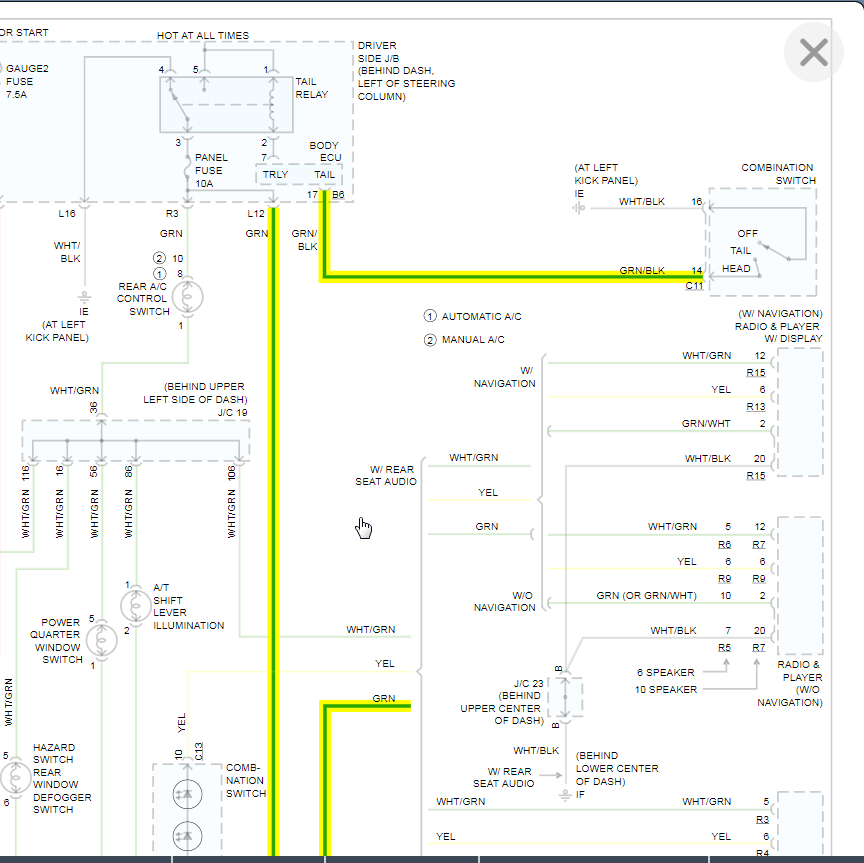Click the power quarter window switch lamp symbol
864x863 pixels.
[x=101, y=640]
